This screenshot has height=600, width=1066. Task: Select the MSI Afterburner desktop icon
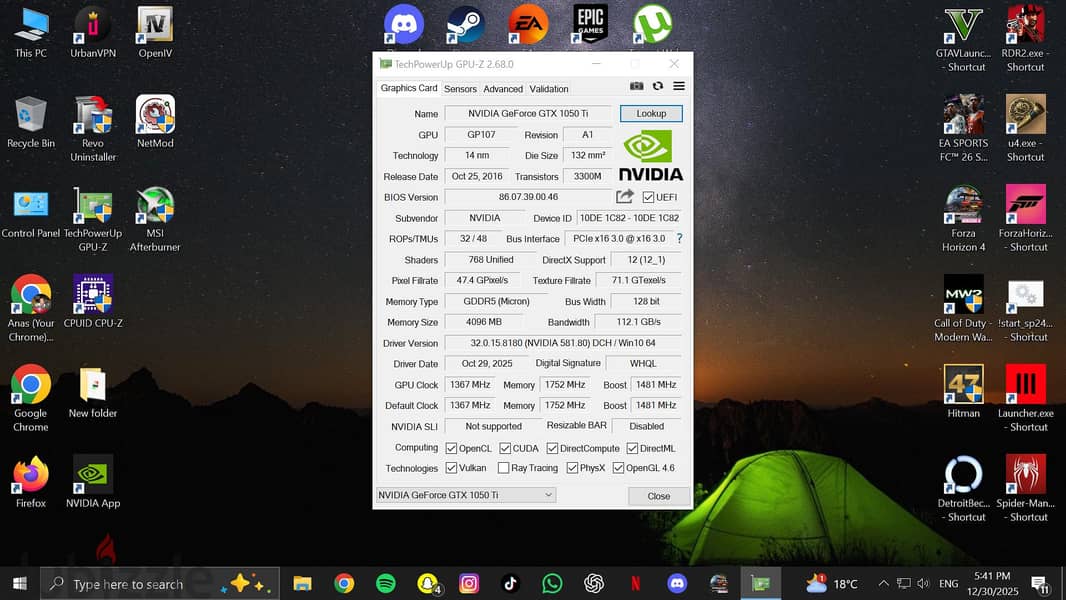pyautogui.click(x=155, y=219)
